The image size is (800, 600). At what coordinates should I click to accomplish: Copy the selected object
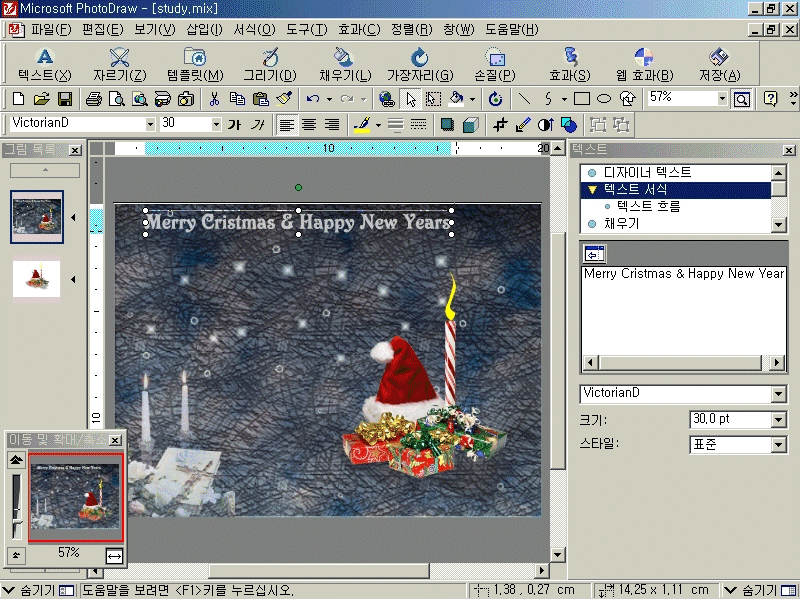click(237, 98)
